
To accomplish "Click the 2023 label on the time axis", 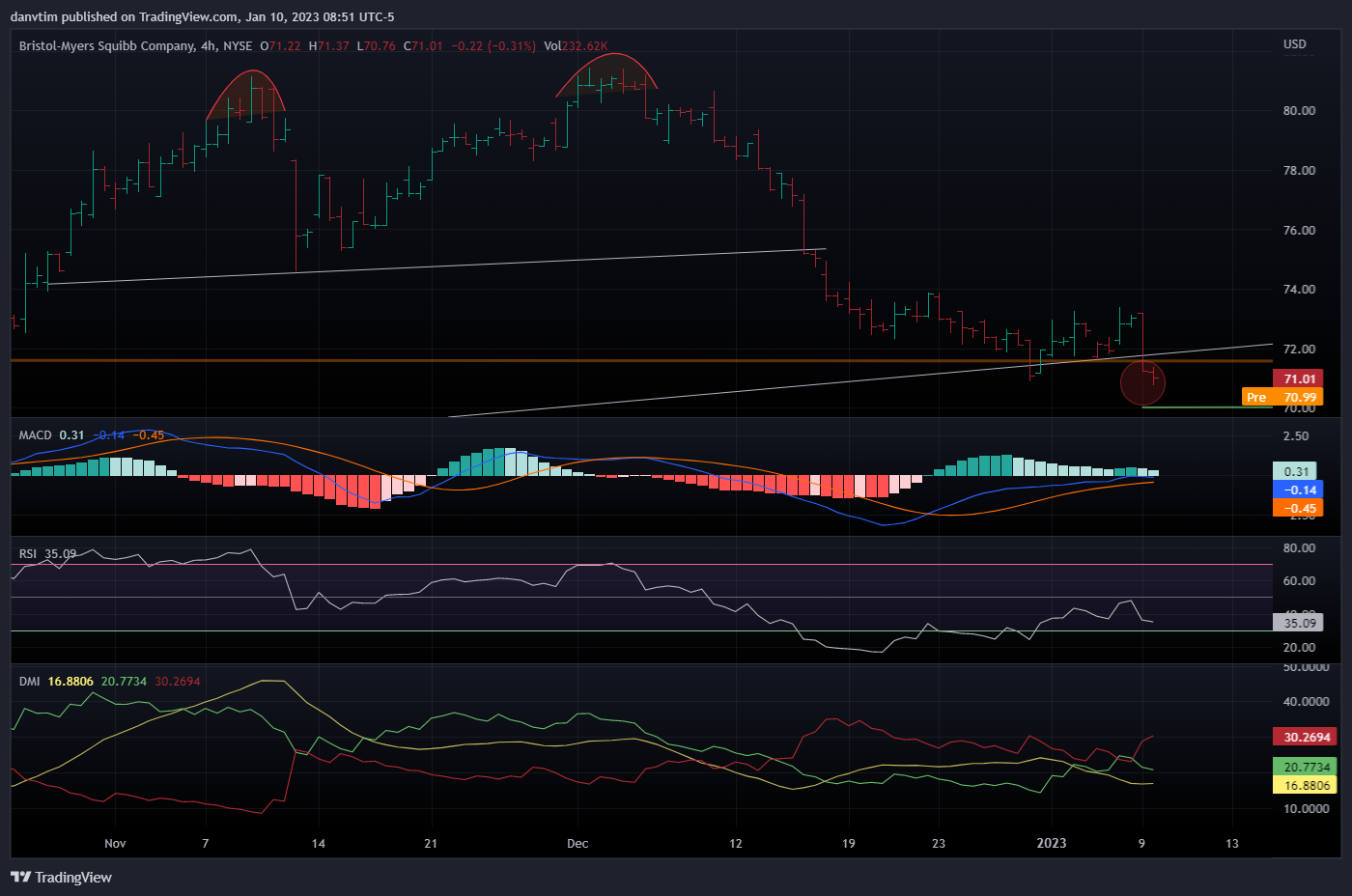I will [x=1052, y=843].
